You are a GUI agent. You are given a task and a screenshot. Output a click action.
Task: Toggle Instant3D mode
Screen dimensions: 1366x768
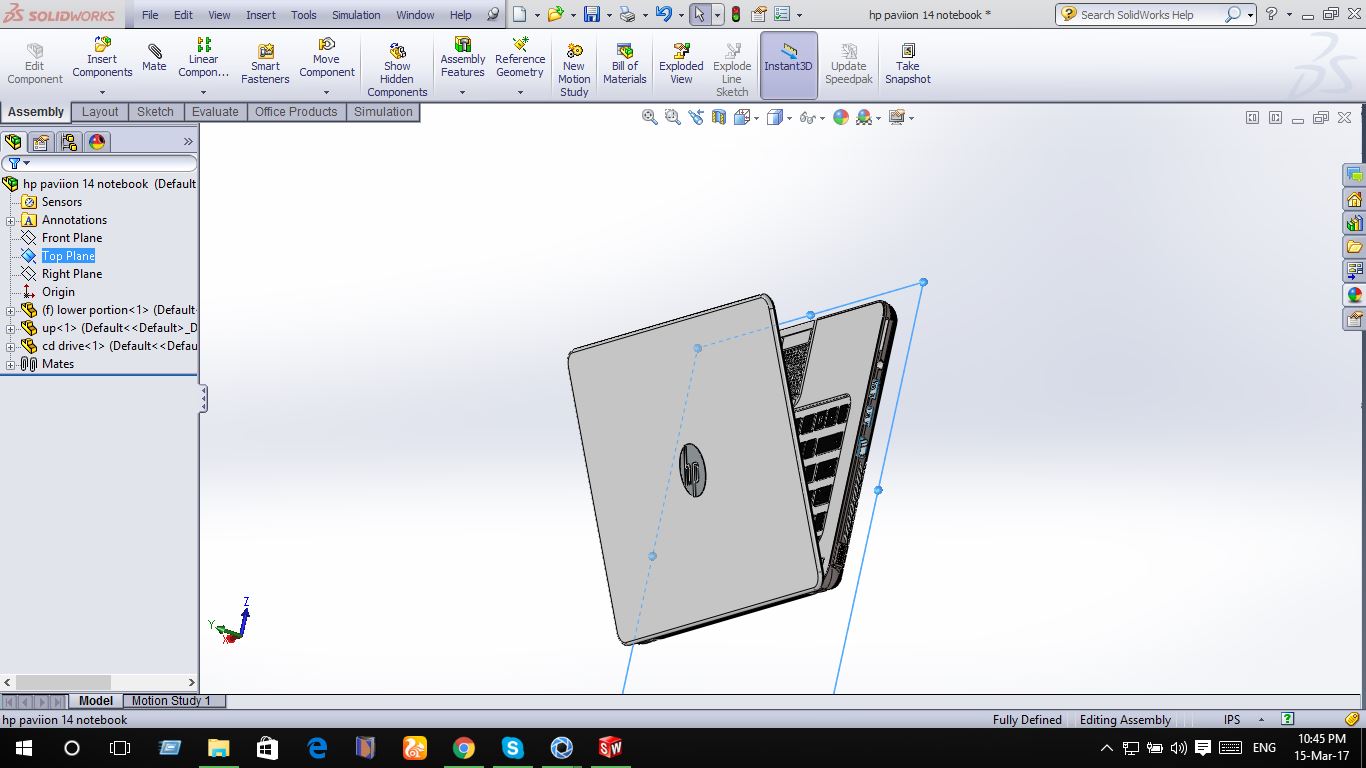click(x=789, y=65)
